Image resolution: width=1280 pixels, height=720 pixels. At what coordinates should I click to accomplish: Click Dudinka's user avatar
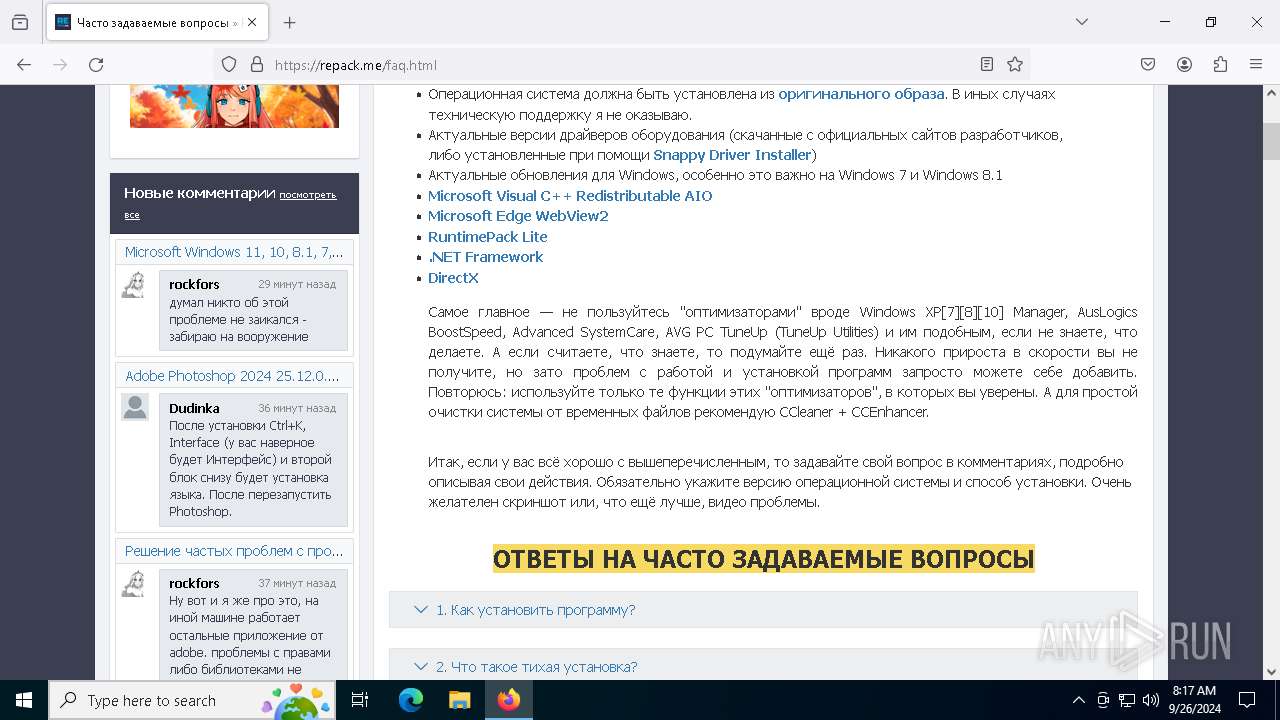coord(135,407)
